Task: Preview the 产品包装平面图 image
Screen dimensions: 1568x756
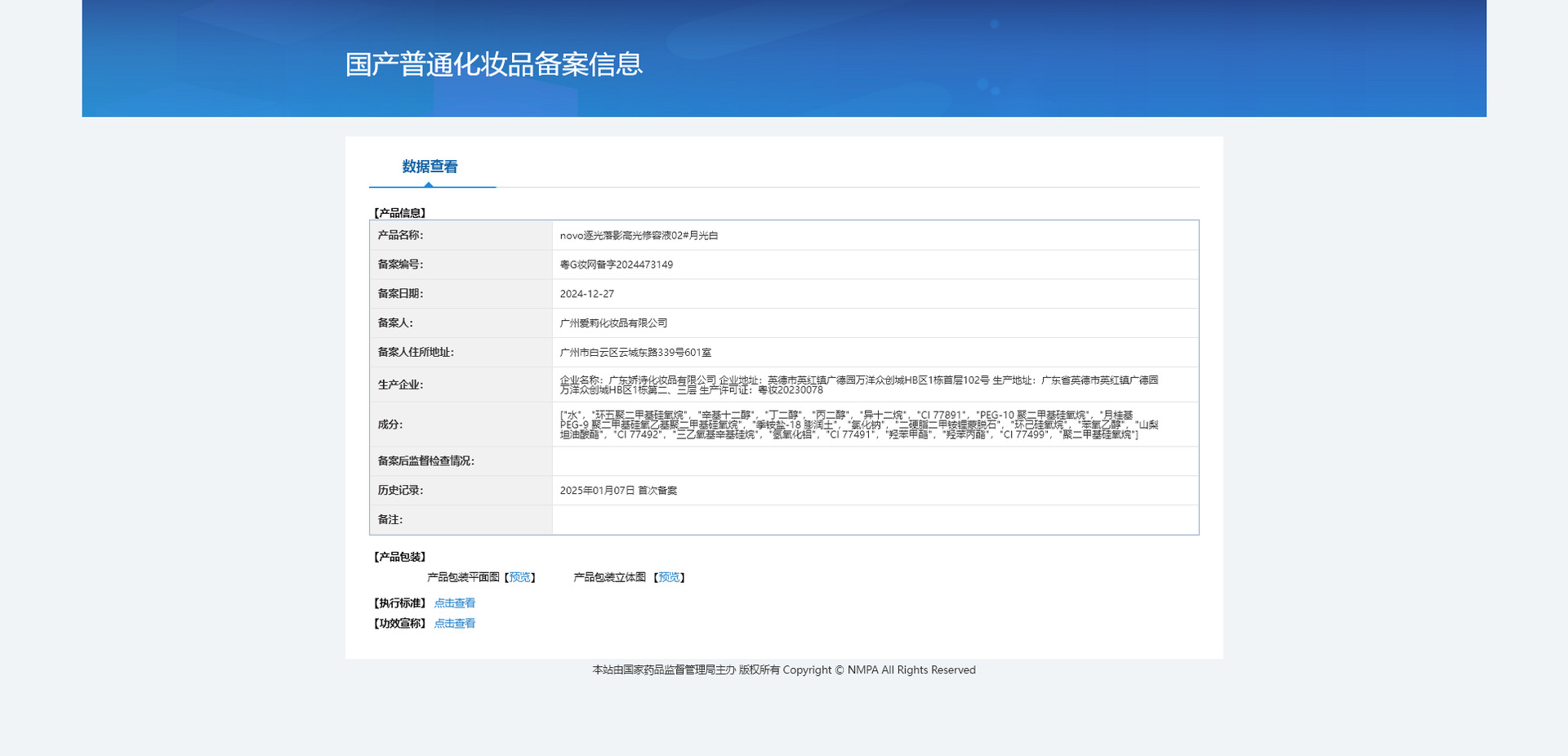Action: point(520,577)
